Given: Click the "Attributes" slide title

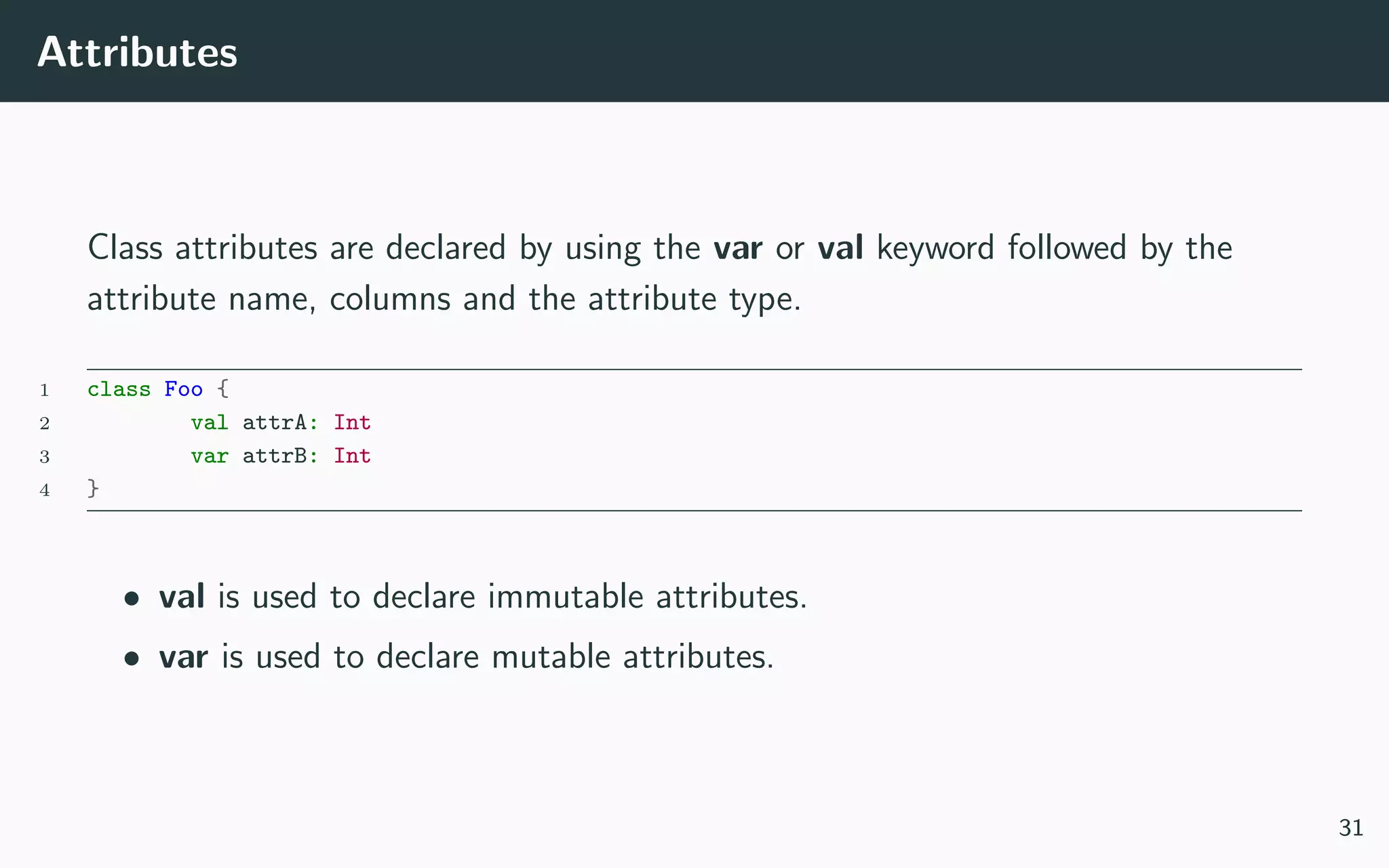Looking at the screenshot, I should pyautogui.click(x=137, y=52).
